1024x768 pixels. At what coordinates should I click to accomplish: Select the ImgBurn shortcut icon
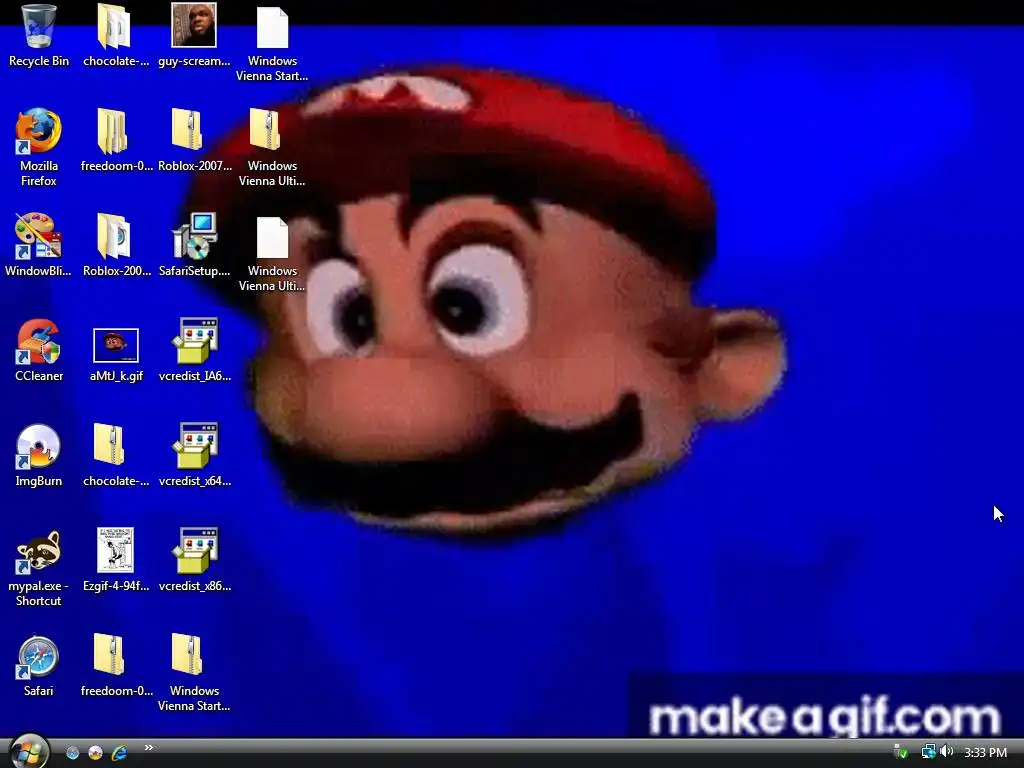39,447
